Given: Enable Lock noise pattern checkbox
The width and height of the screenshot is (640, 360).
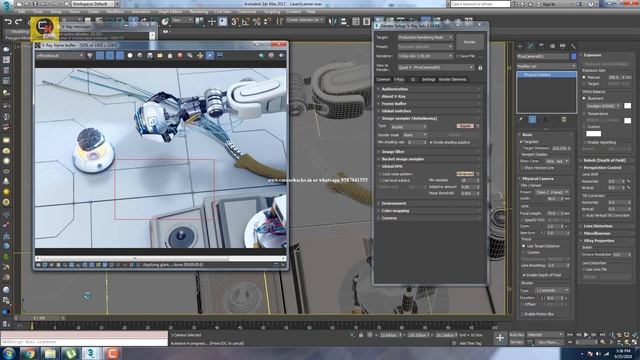Looking at the screenshot, I should [x=380, y=174].
